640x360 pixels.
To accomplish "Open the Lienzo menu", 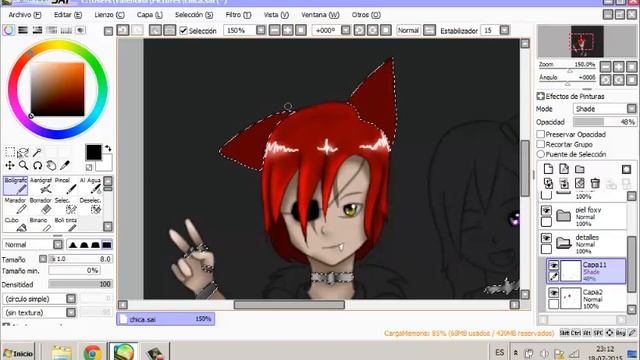I will pos(109,15).
